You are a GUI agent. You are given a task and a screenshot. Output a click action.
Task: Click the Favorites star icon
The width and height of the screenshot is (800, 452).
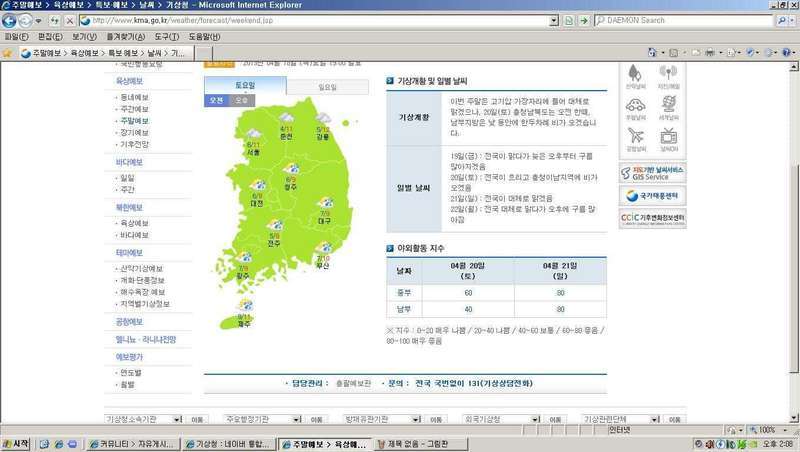pyautogui.click(x=7, y=53)
